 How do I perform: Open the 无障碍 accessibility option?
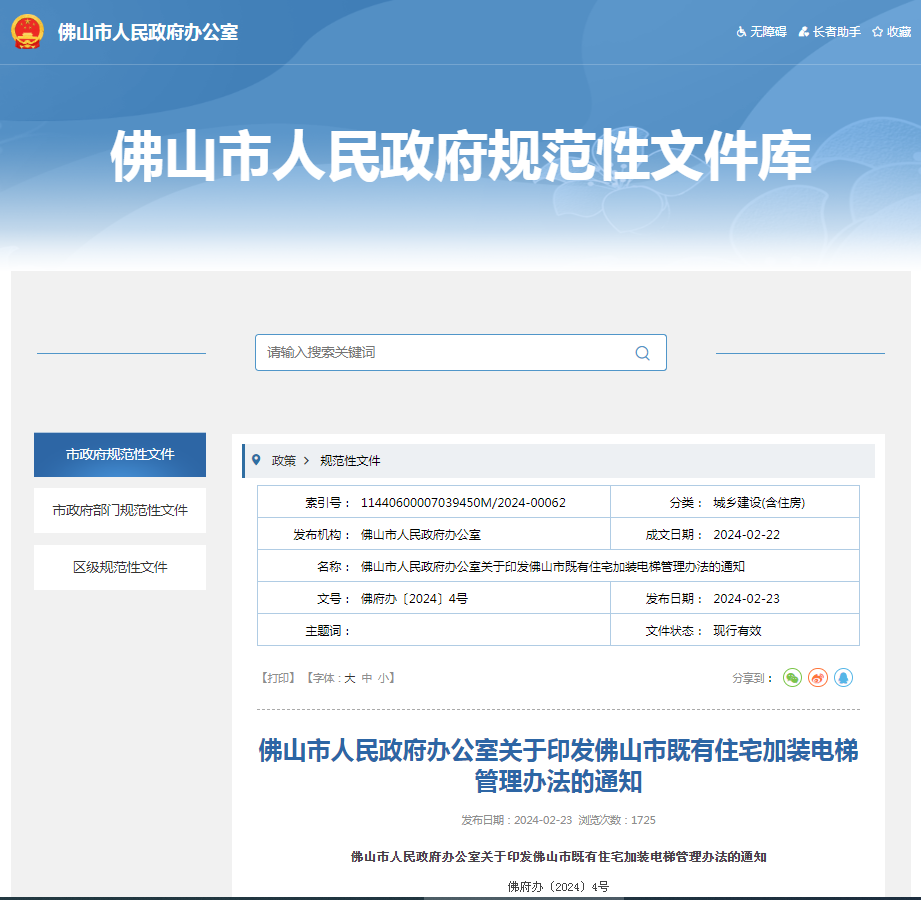pyautogui.click(x=762, y=32)
